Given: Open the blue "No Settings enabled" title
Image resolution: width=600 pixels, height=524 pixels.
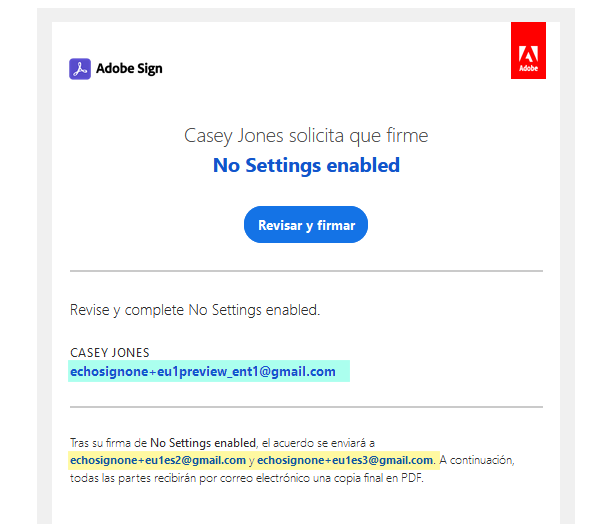Looking at the screenshot, I should tap(306, 165).
